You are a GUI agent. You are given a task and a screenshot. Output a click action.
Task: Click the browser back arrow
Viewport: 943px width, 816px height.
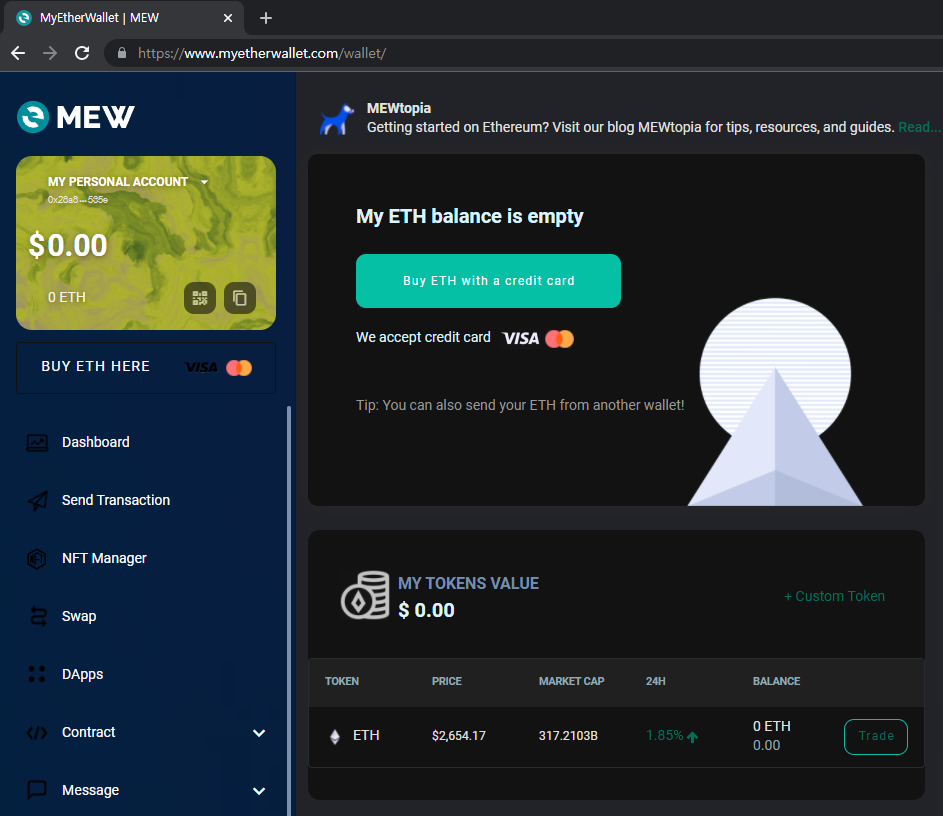coord(18,54)
